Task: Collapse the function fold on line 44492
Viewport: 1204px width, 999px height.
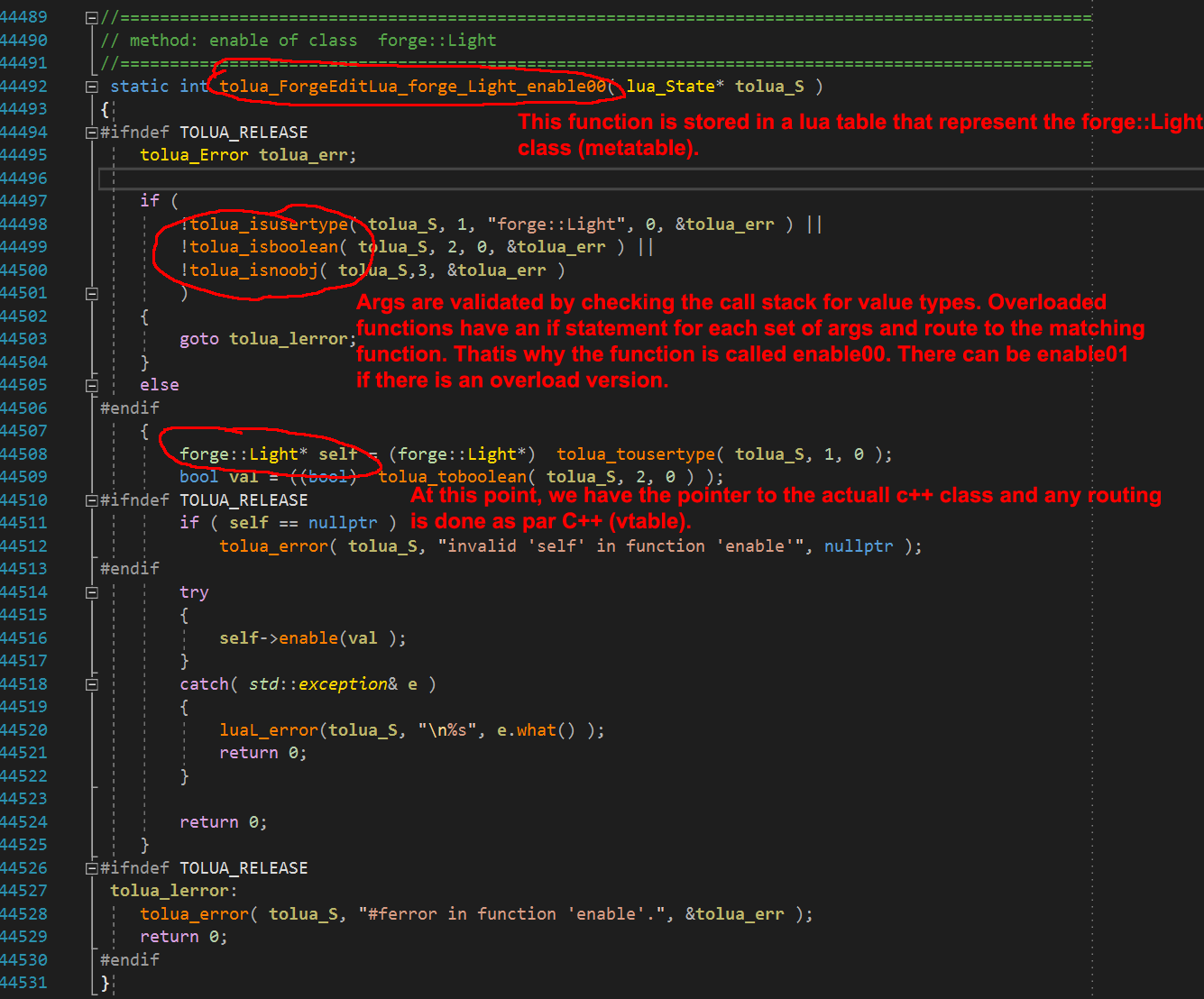Action: (x=91, y=87)
